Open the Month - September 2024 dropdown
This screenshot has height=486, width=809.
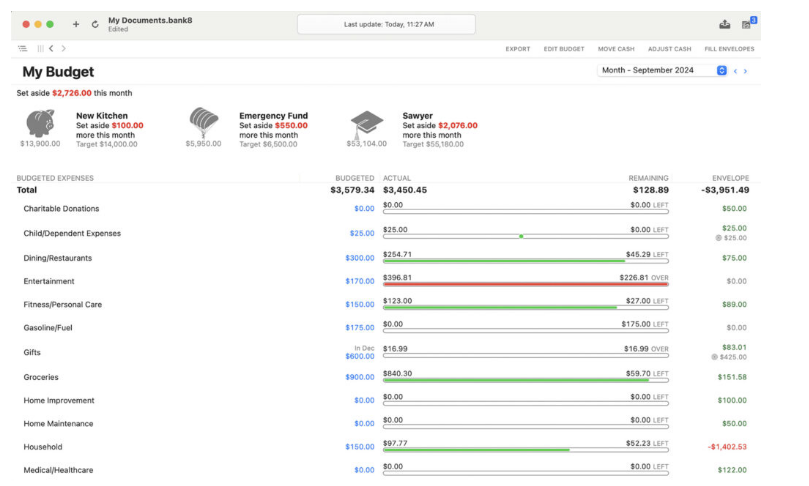(662, 71)
